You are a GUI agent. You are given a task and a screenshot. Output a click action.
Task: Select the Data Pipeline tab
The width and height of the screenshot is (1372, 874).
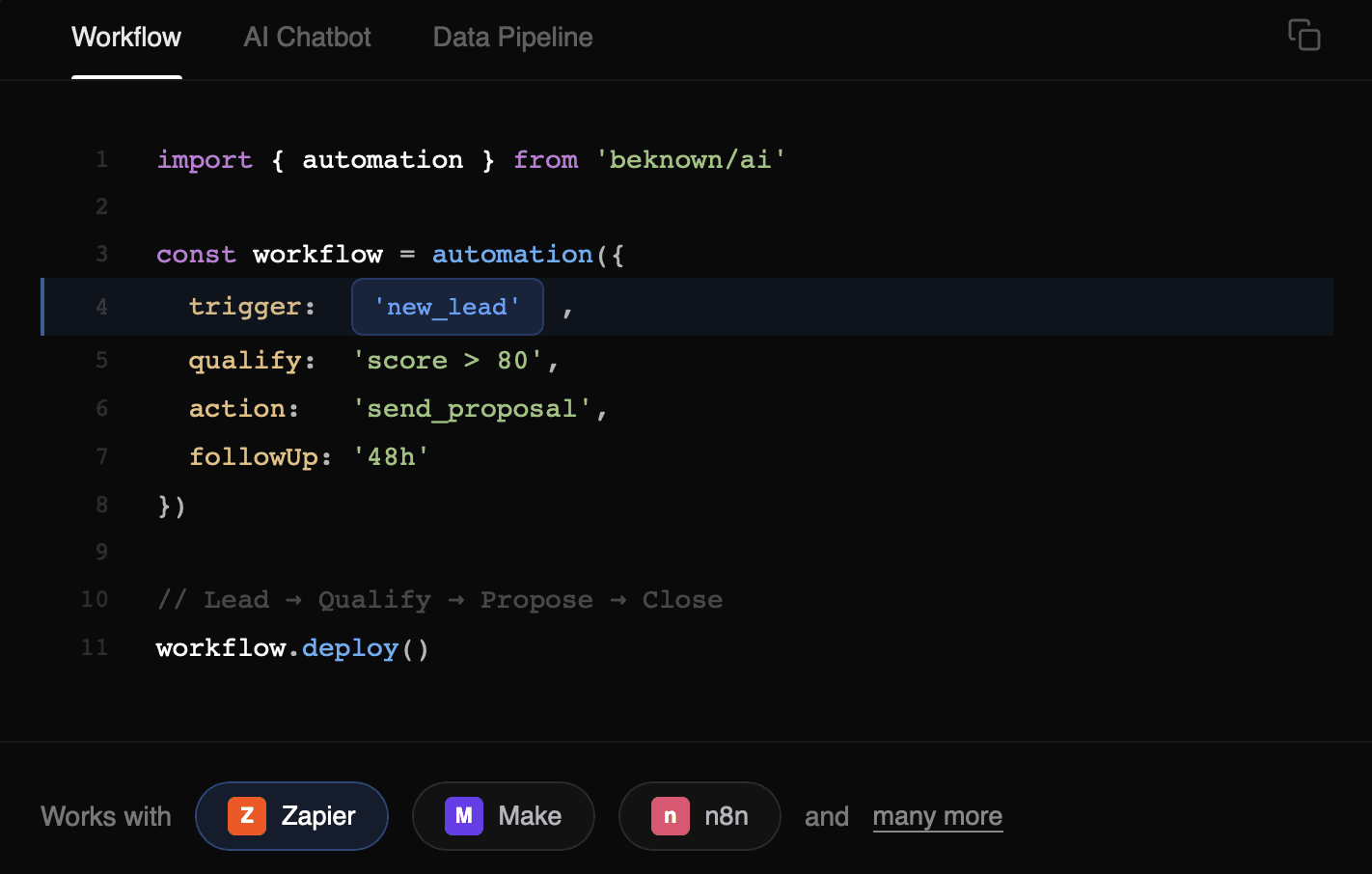[512, 38]
